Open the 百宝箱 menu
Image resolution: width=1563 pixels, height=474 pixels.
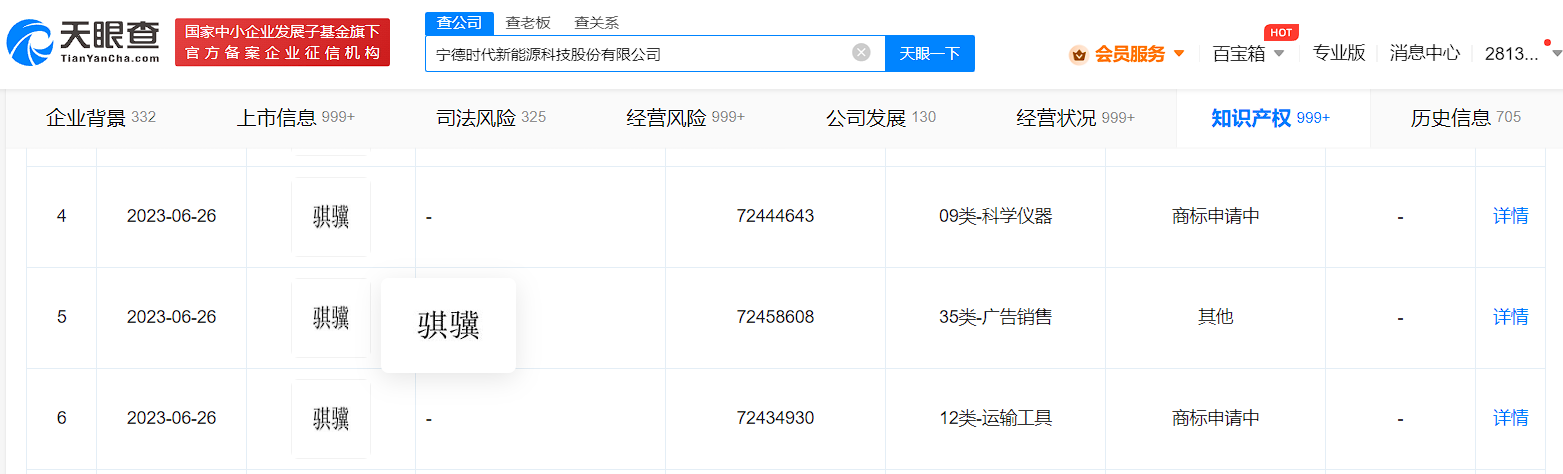point(1238,54)
